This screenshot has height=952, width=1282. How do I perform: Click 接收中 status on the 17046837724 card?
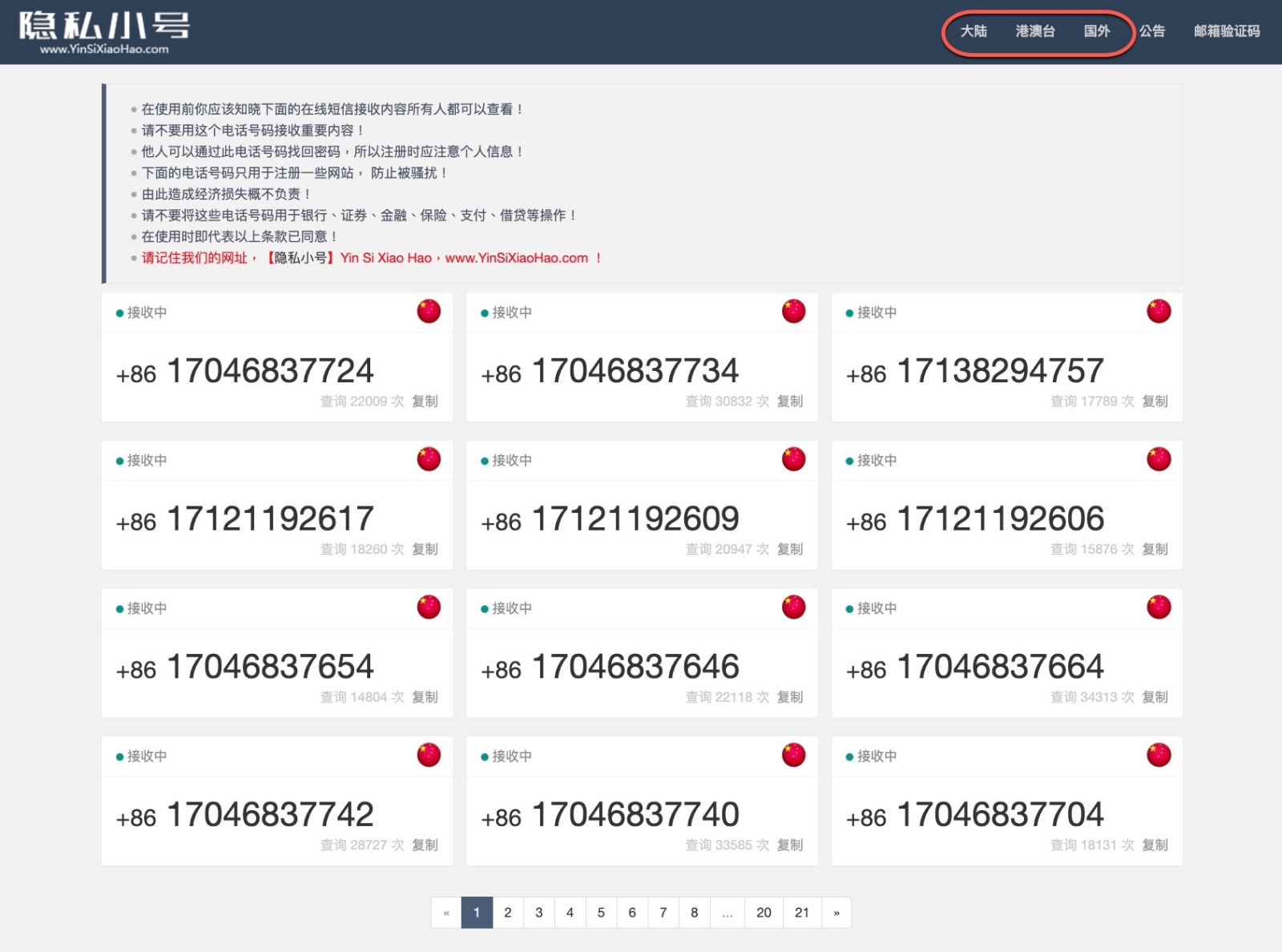[142, 313]
